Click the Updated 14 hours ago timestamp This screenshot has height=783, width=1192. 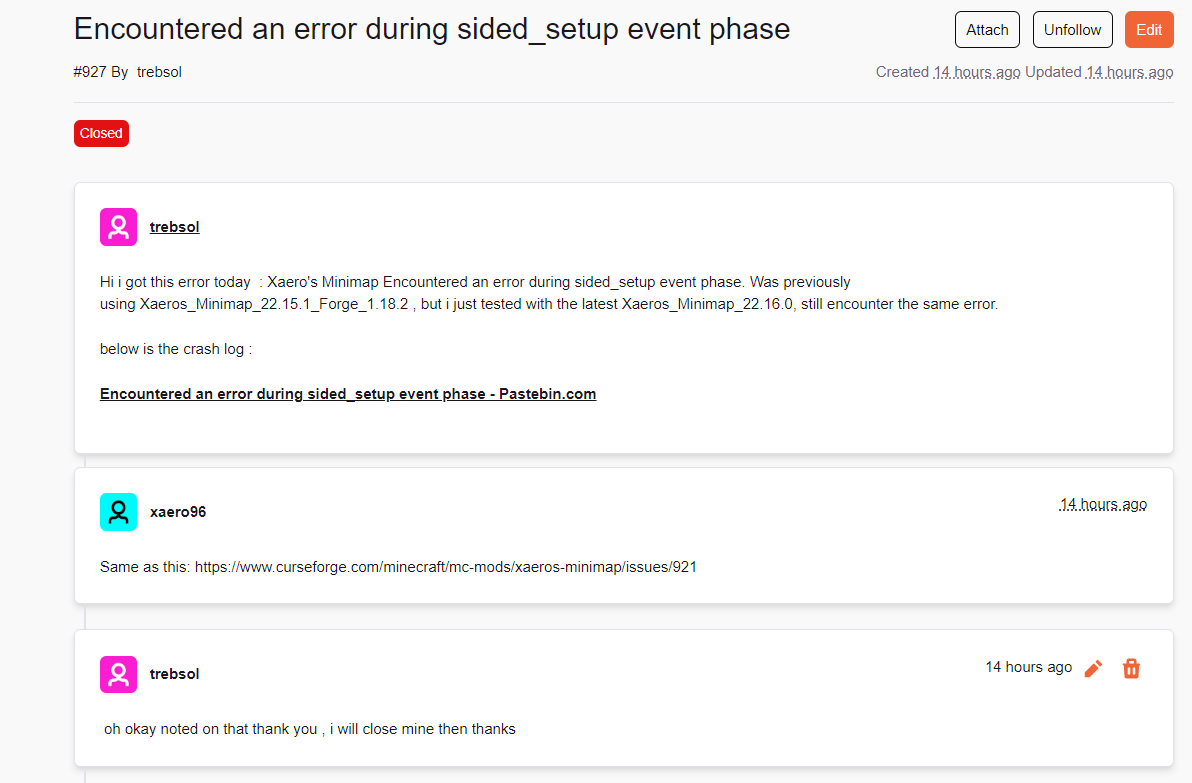click(1130, 72)
